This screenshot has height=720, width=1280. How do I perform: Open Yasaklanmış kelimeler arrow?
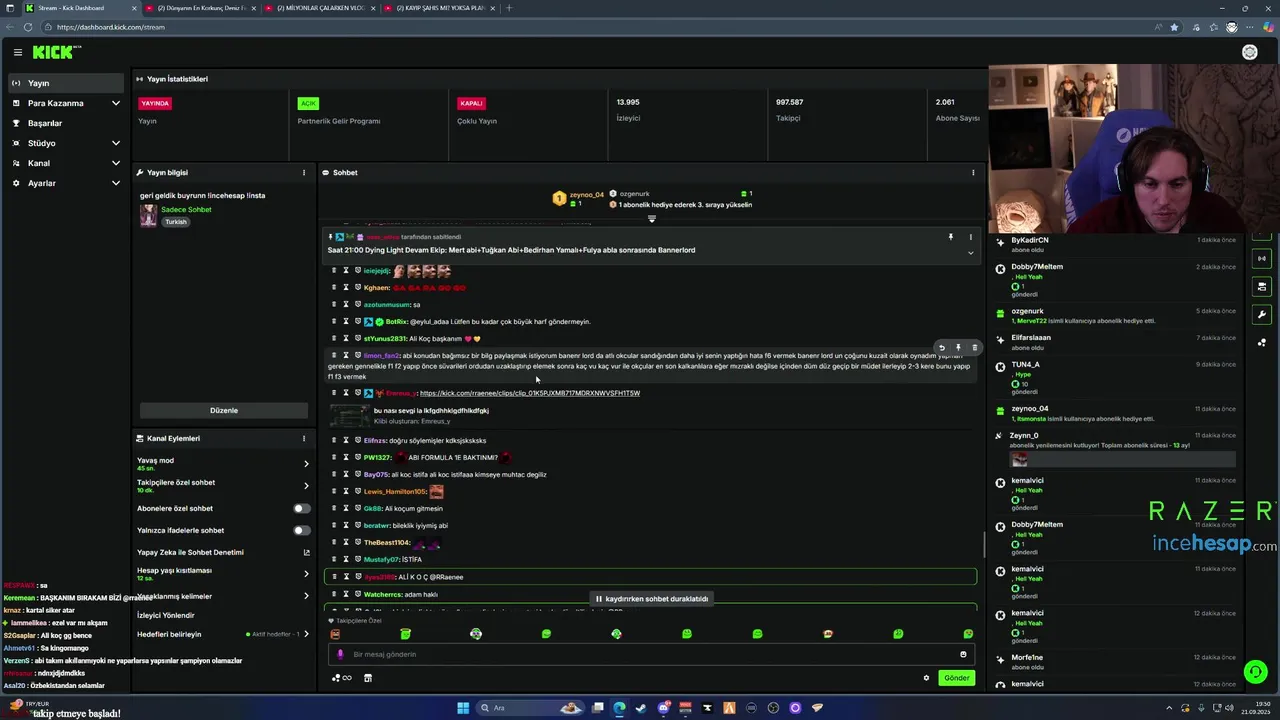[x=306, y=596]
